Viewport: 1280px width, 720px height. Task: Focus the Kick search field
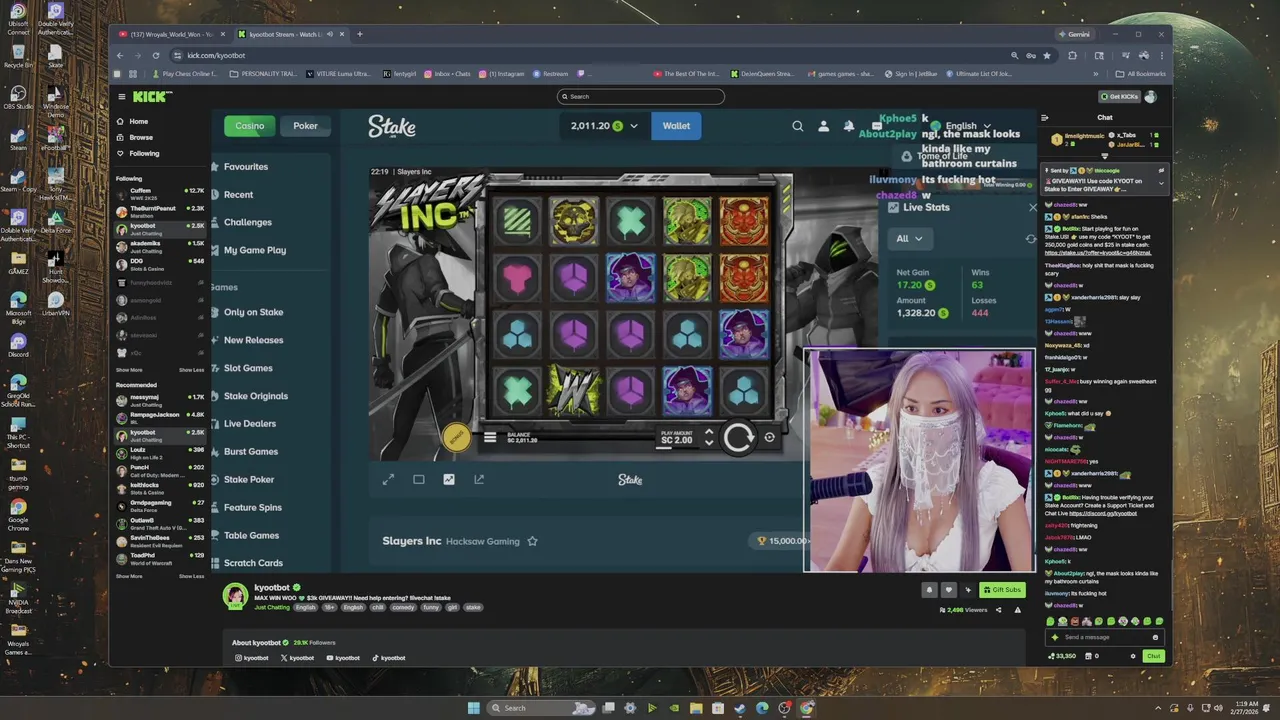tap(641, 97)
